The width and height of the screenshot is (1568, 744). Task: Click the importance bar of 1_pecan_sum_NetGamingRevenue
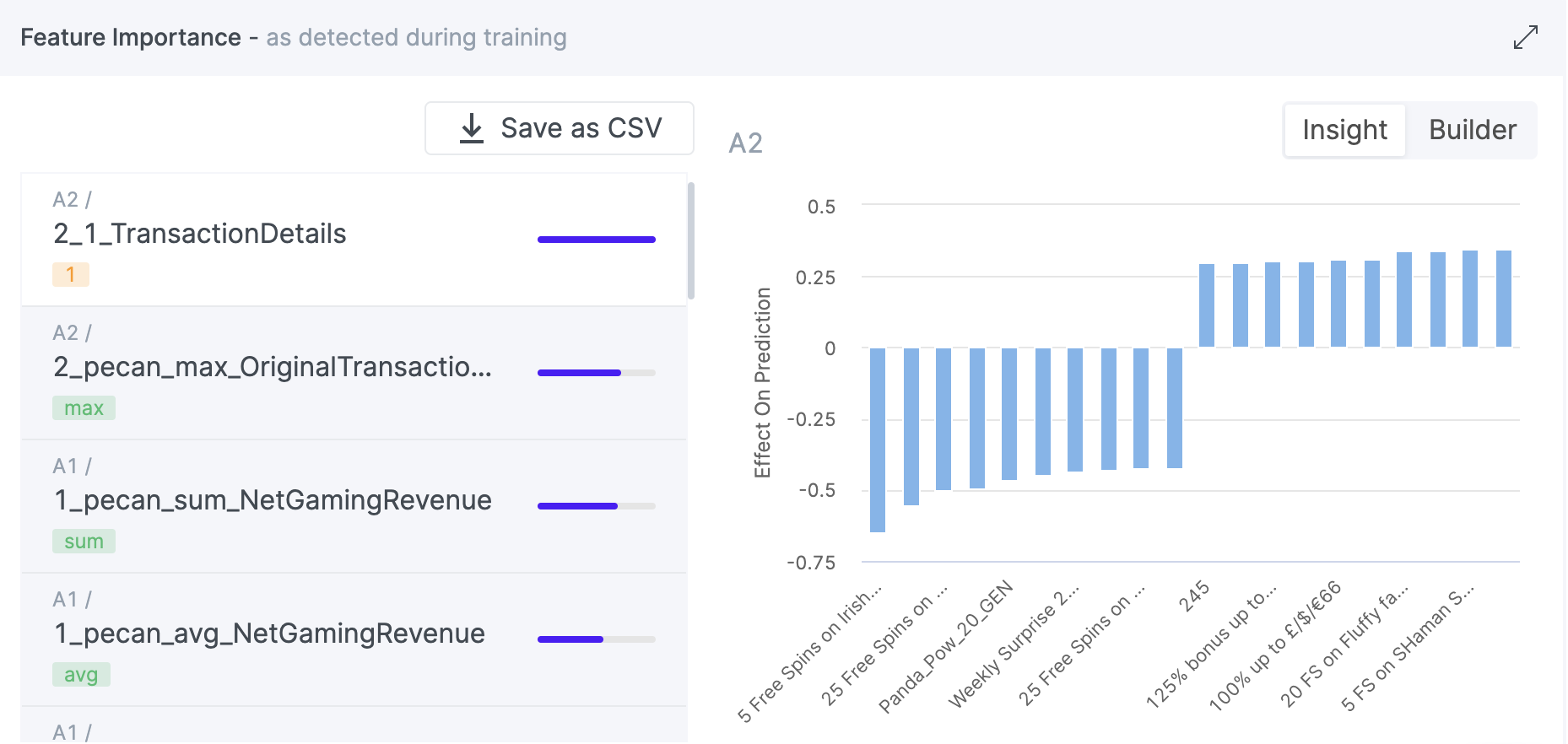point(597,506)
